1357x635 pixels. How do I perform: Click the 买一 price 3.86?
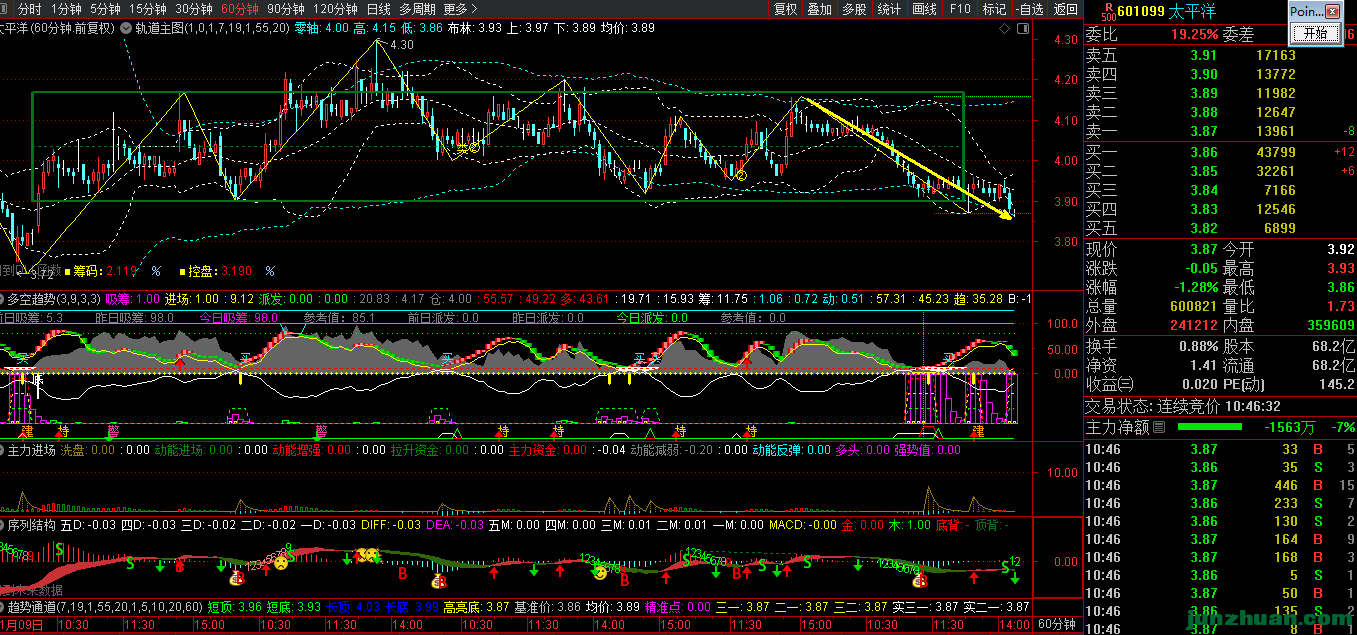coord(1204,152)
